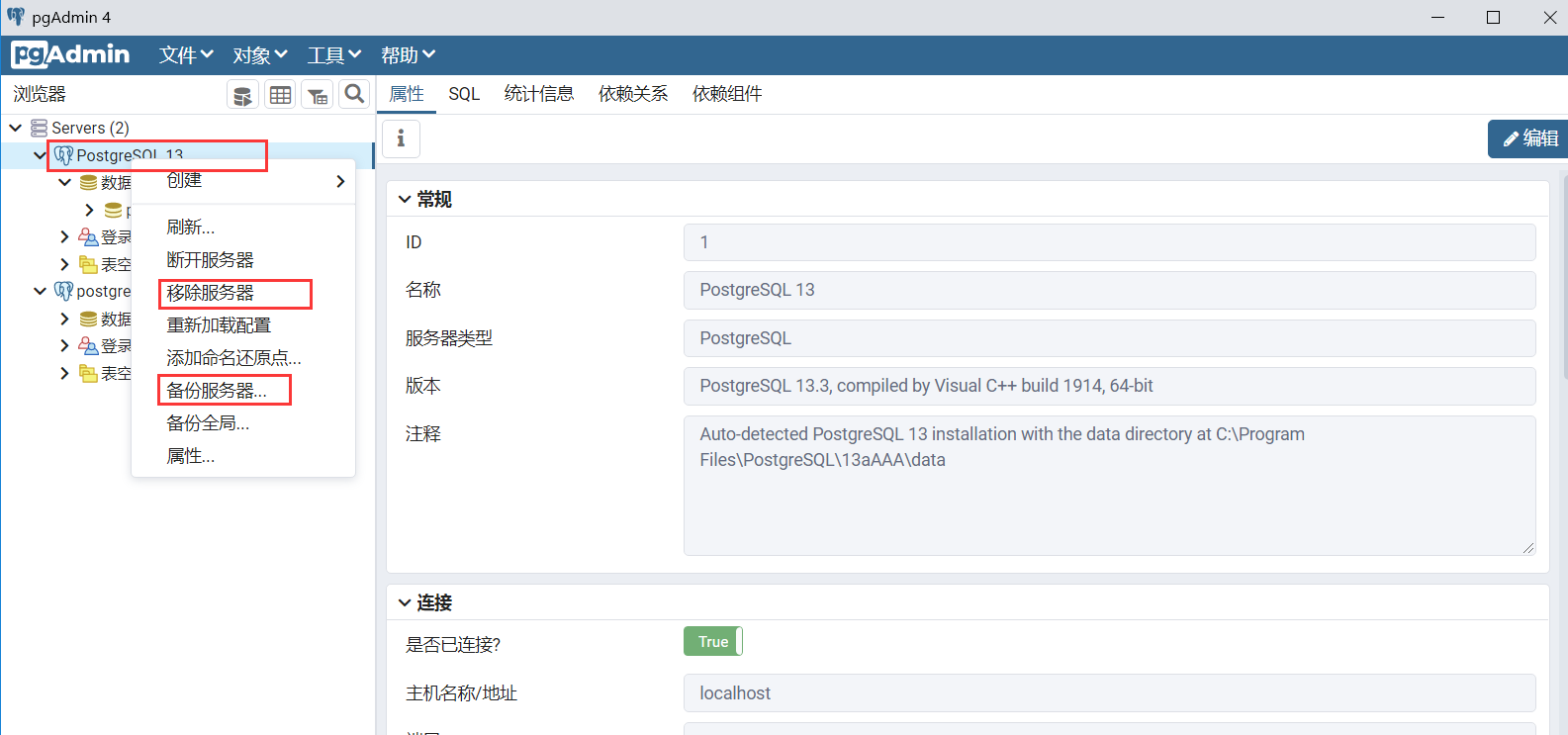Switch to the 依赖组件 tab

[727, 94]
